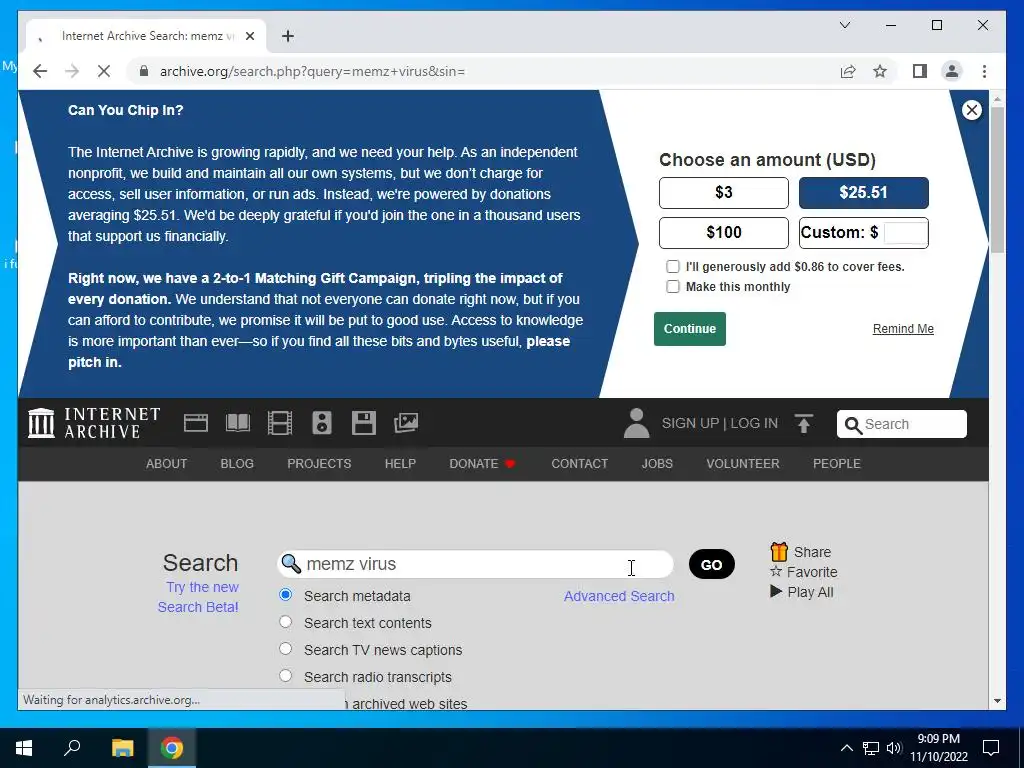Click the black GO button
The image size is (1024, 768).
(x=711, y=565)
